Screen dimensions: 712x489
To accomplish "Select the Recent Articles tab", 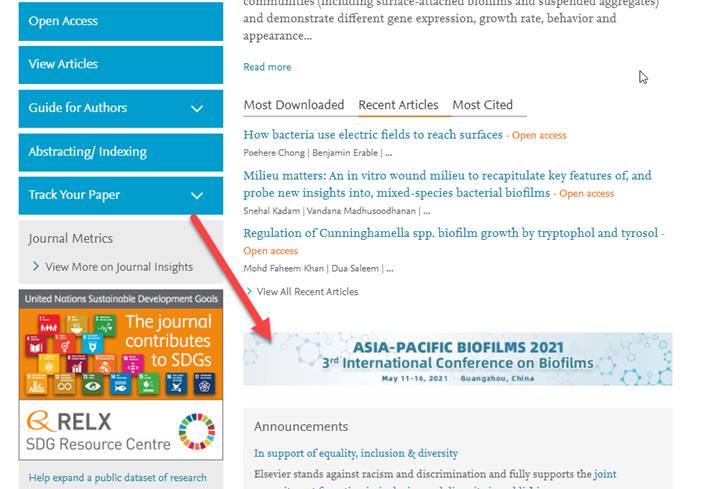I will (x=398, y=105).
